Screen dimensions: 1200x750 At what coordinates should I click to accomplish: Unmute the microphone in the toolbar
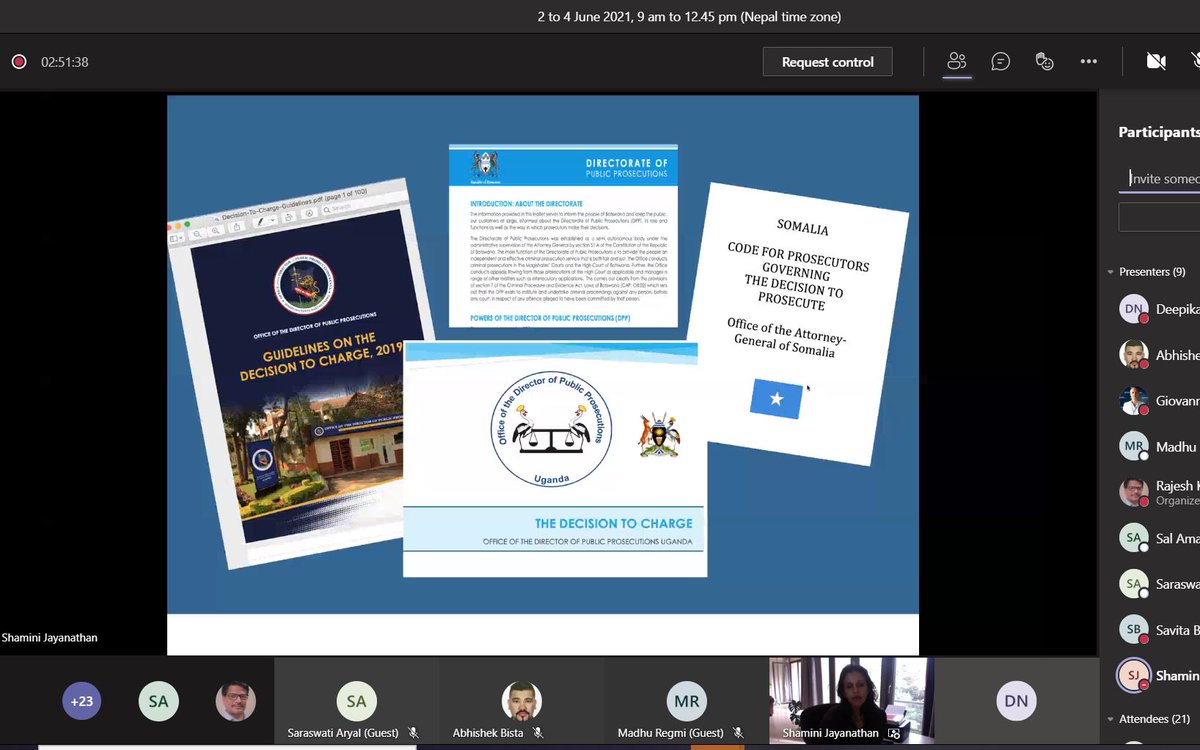1194,62
